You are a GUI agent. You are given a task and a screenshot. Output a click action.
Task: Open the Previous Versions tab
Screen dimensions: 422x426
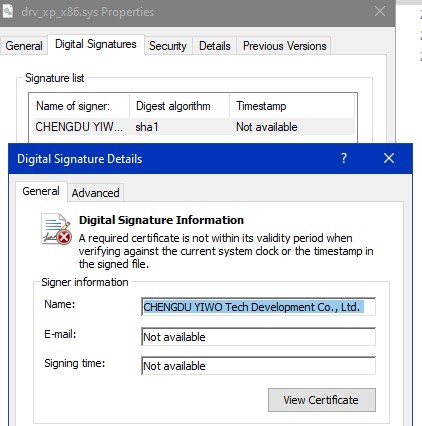[x=284, y=46]
